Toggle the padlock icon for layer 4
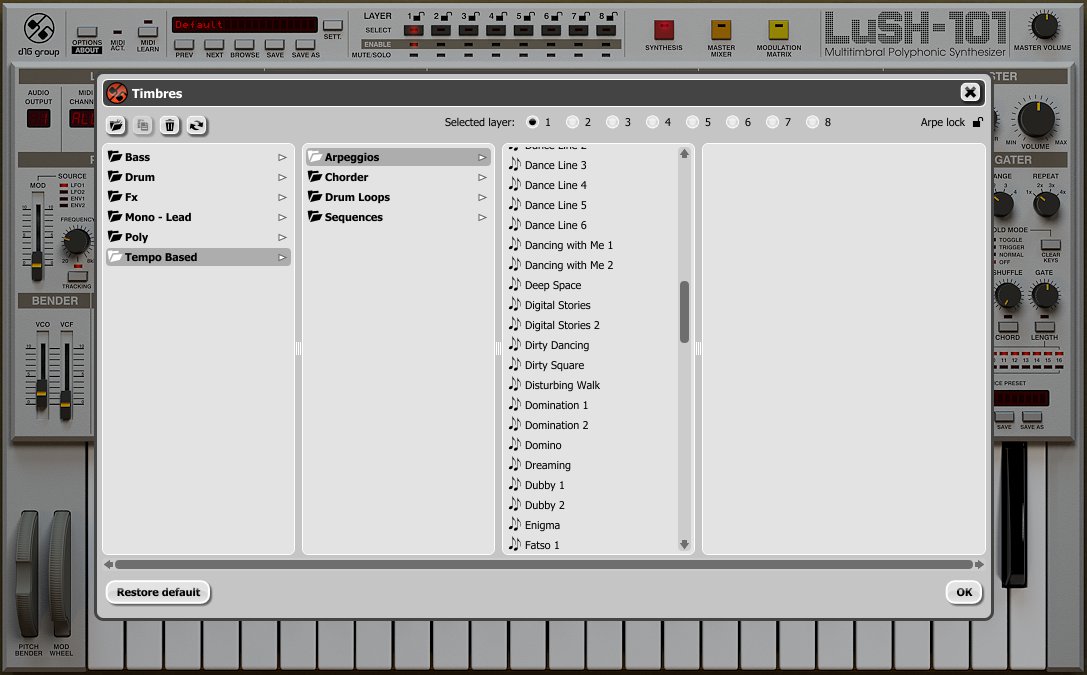This screenshot has height=675, width=1087. pyautogui.click(x=501, y=15)
